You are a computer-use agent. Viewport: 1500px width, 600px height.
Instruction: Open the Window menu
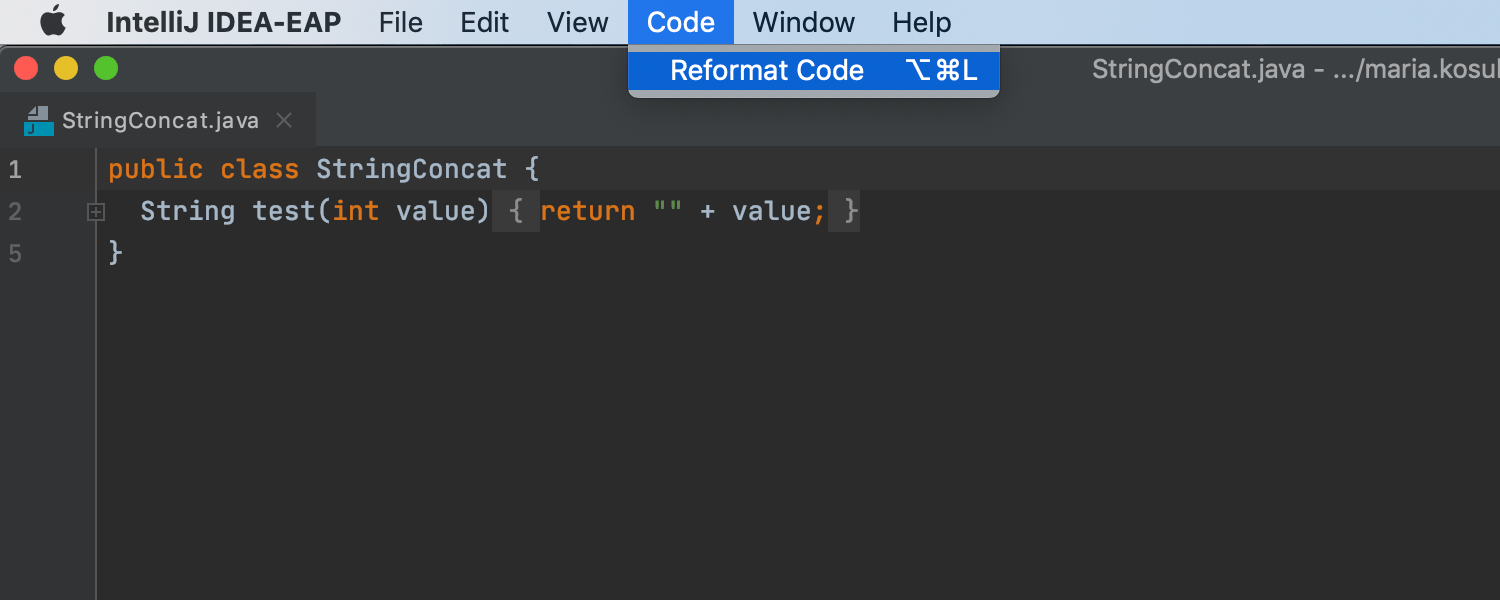pos(804,22)
